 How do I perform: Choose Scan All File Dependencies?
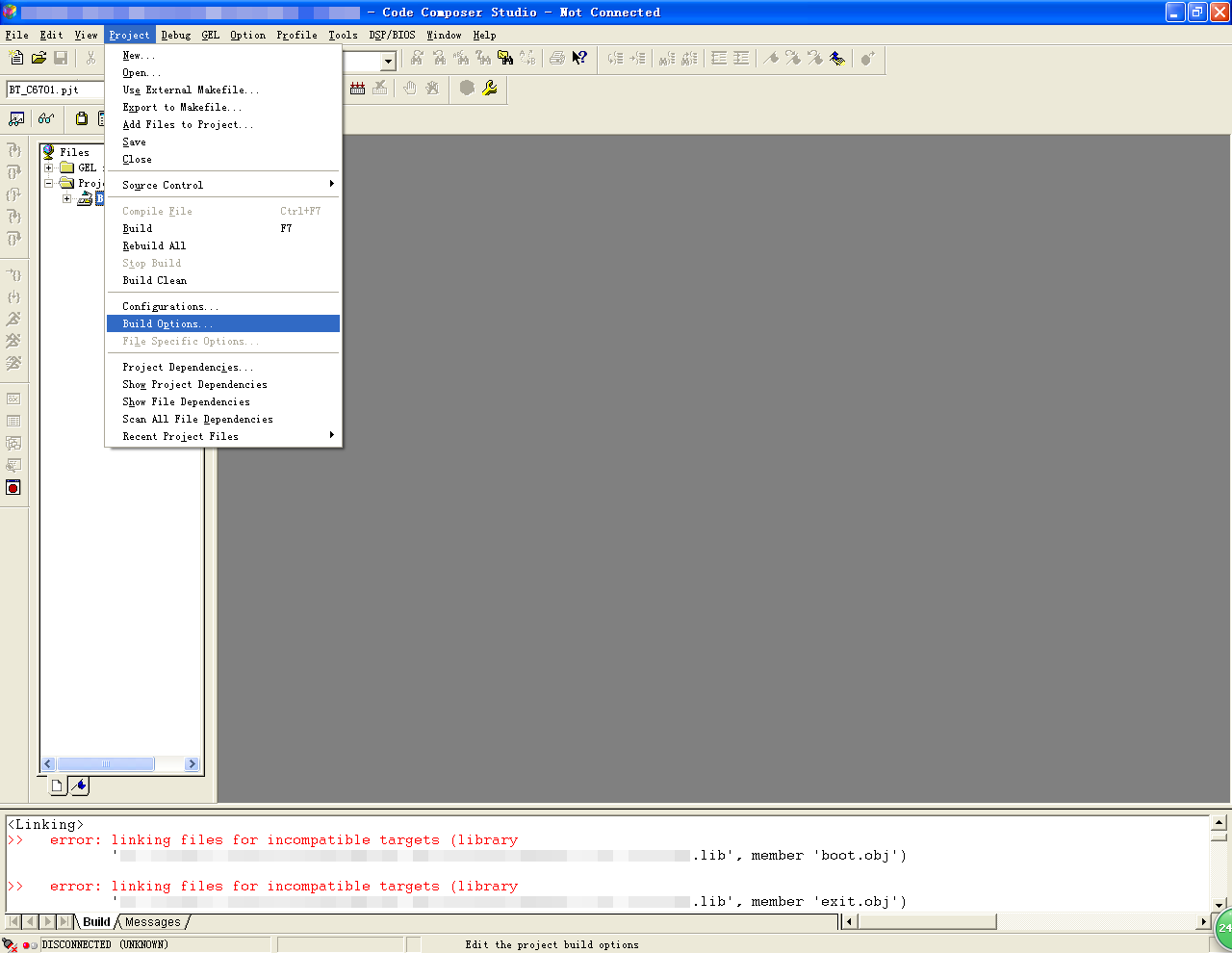coord(223,419)
